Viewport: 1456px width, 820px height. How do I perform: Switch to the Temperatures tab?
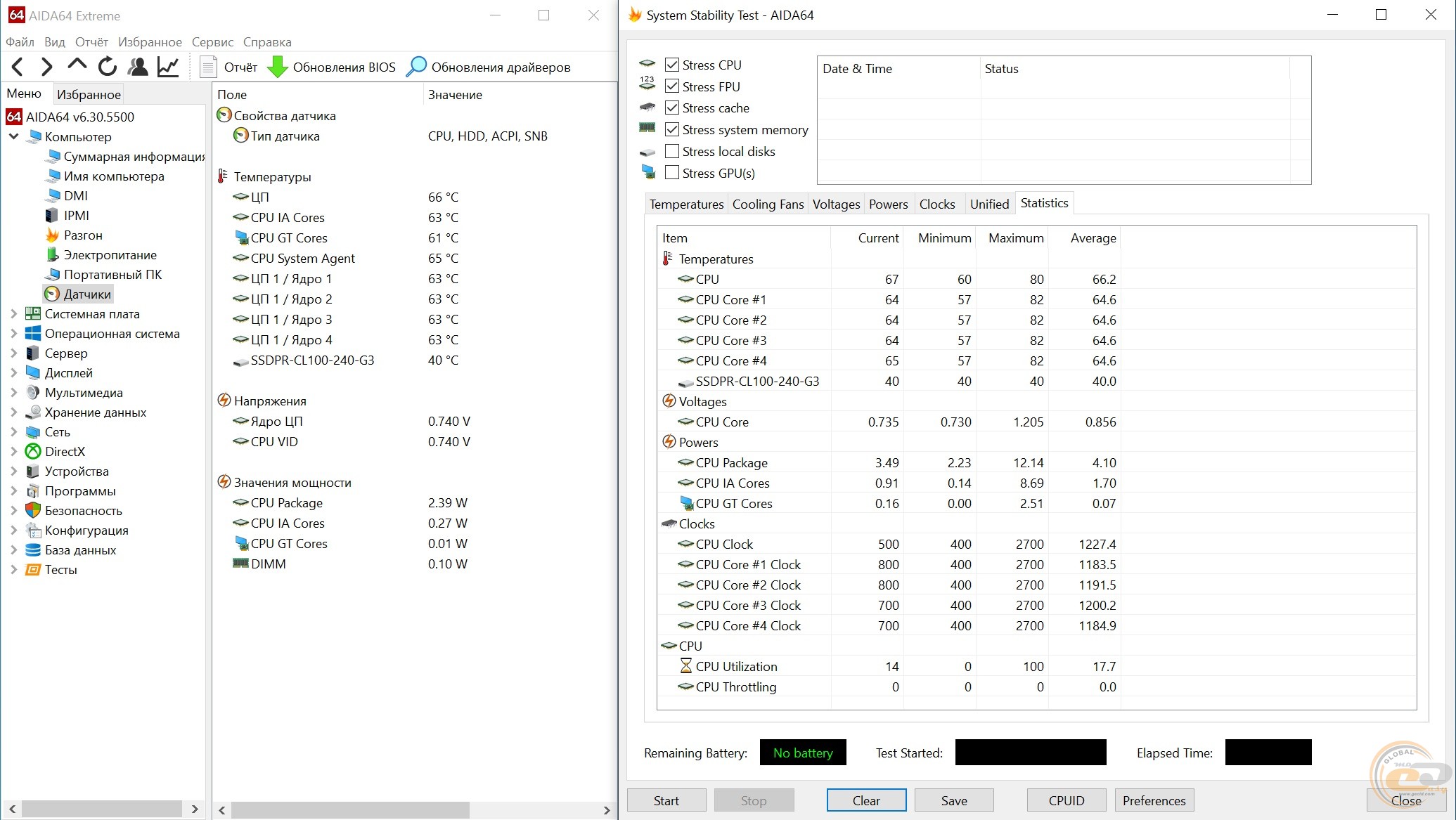[686, 204]
